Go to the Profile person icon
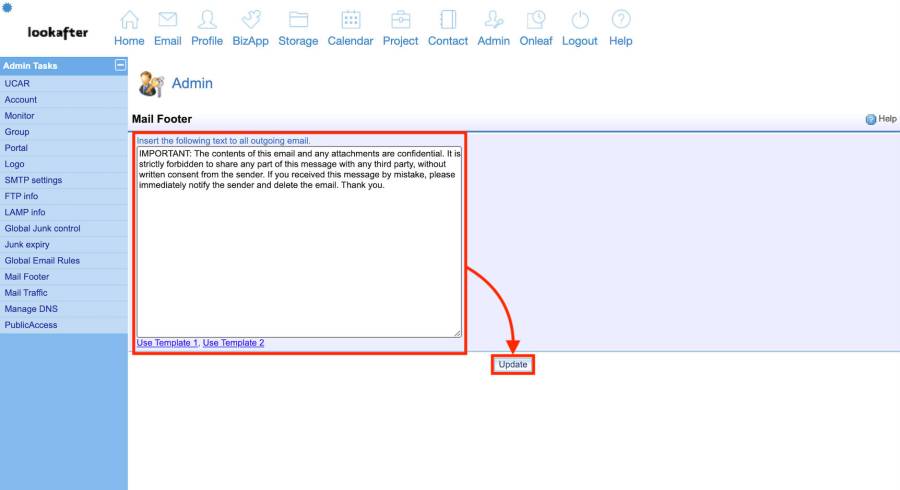900x490 pixels. (207, 20)
